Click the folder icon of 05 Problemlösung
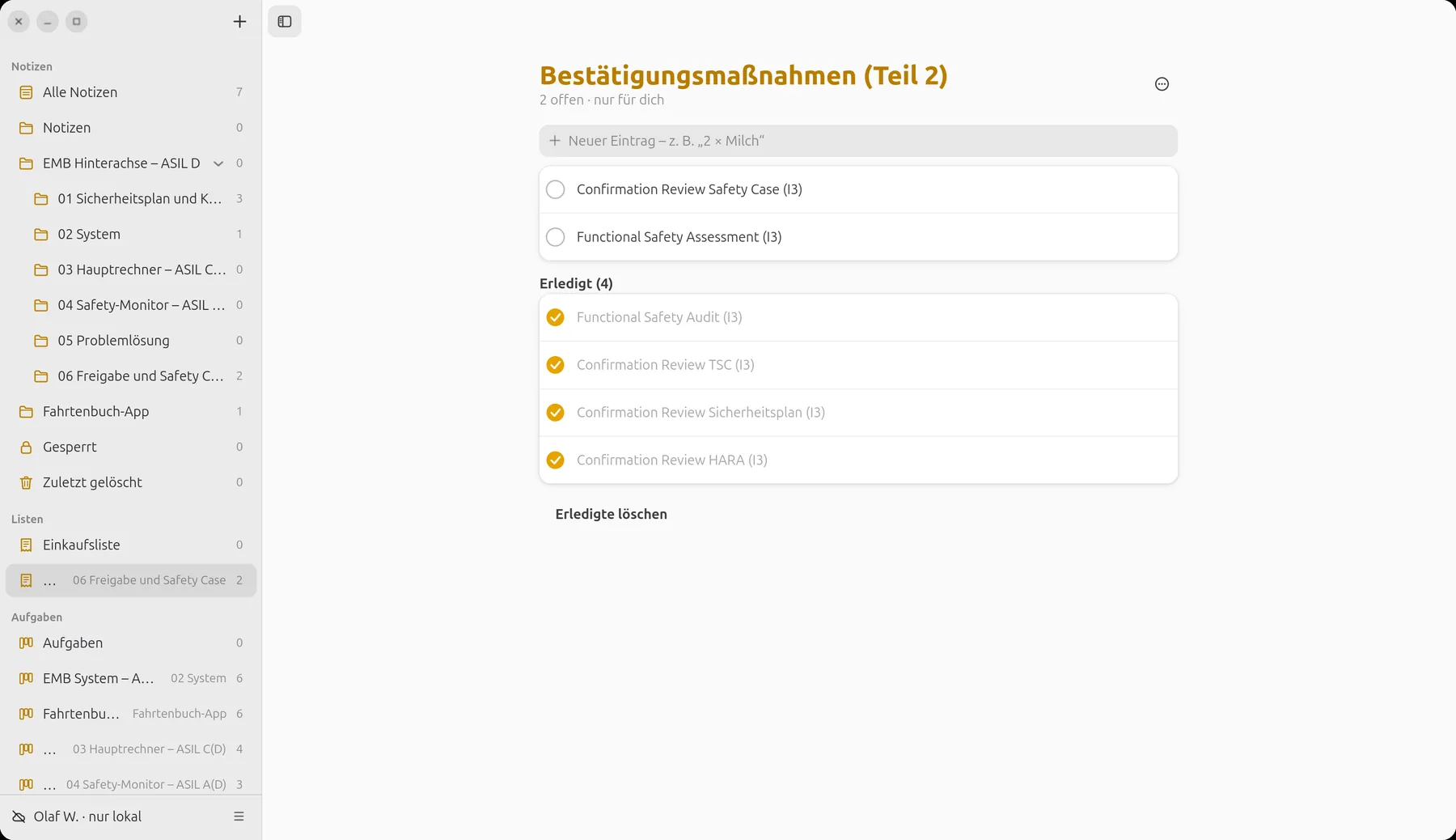The width and height of the screenshot is (1456, 840). point(40,341)
